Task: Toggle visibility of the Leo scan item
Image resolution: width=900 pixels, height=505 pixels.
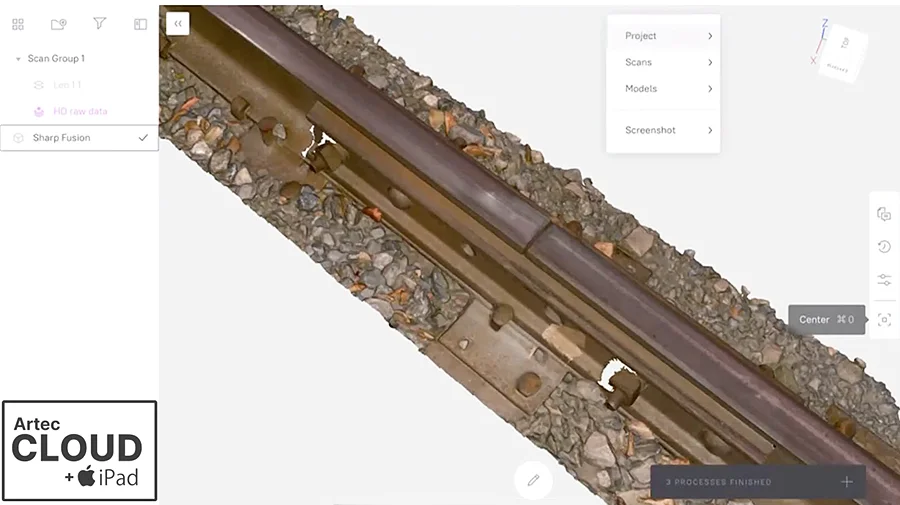Action: click(39, 85)
